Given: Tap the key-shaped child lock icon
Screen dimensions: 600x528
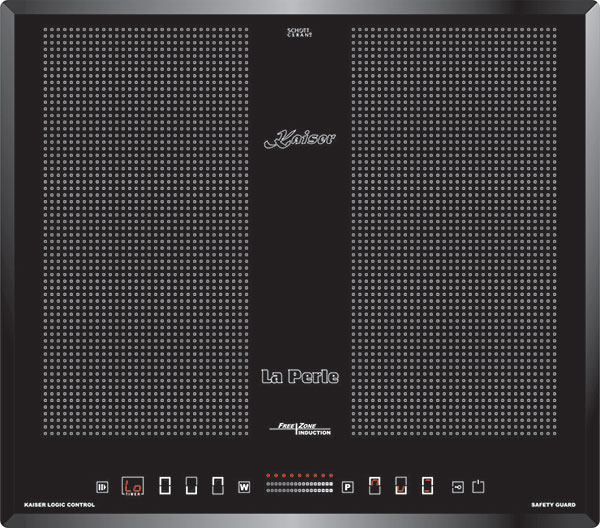Looking at the screenshot, I should coord(457,487).
